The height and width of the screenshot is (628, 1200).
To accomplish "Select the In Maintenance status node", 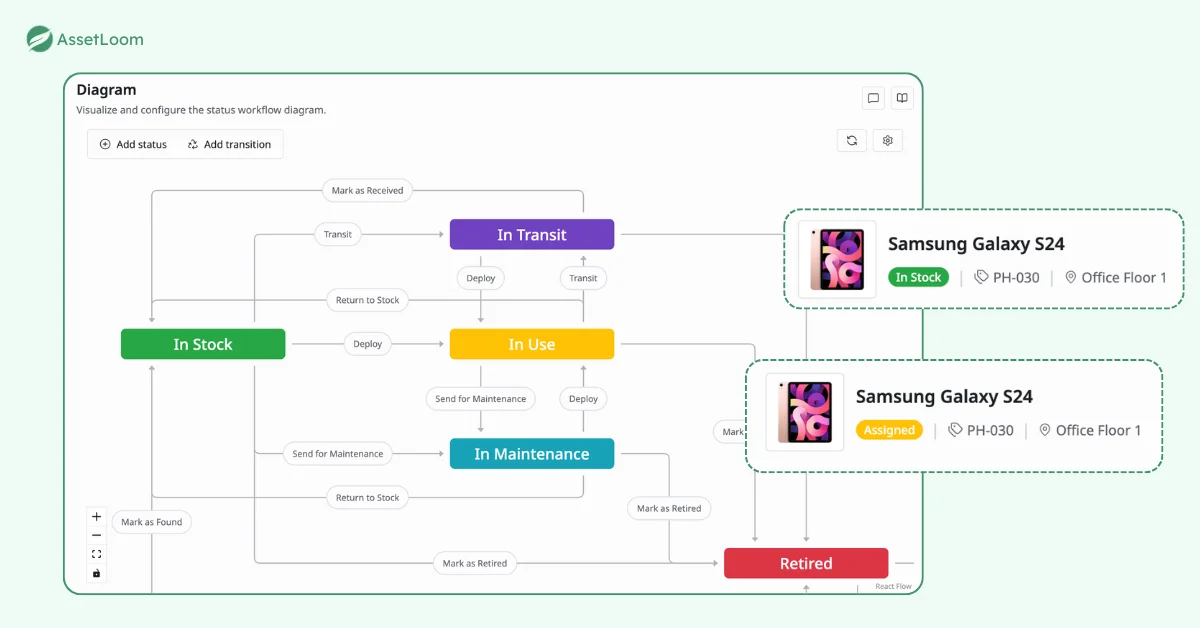I will pos(532,454).
